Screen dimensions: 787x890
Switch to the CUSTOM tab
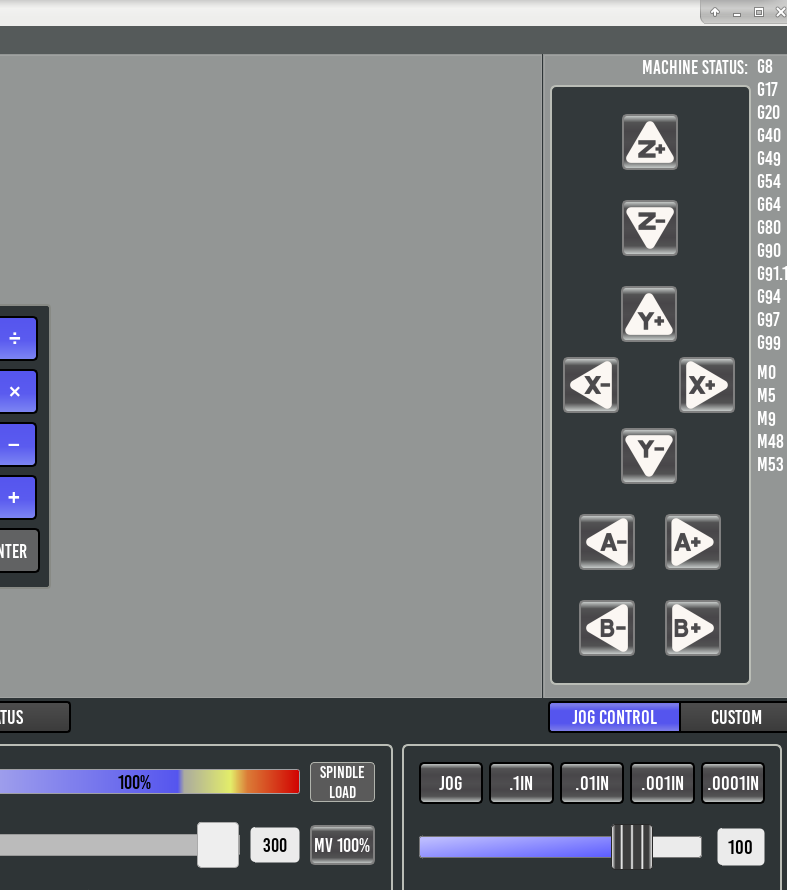pos(735,717)
